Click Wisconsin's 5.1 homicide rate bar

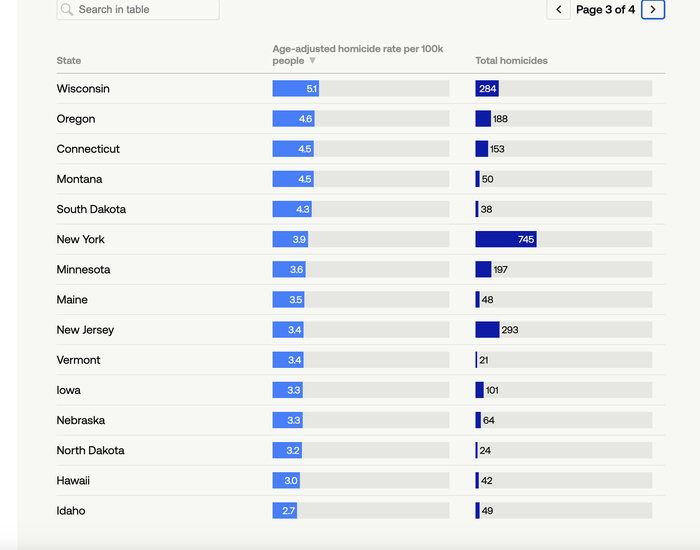295,89
